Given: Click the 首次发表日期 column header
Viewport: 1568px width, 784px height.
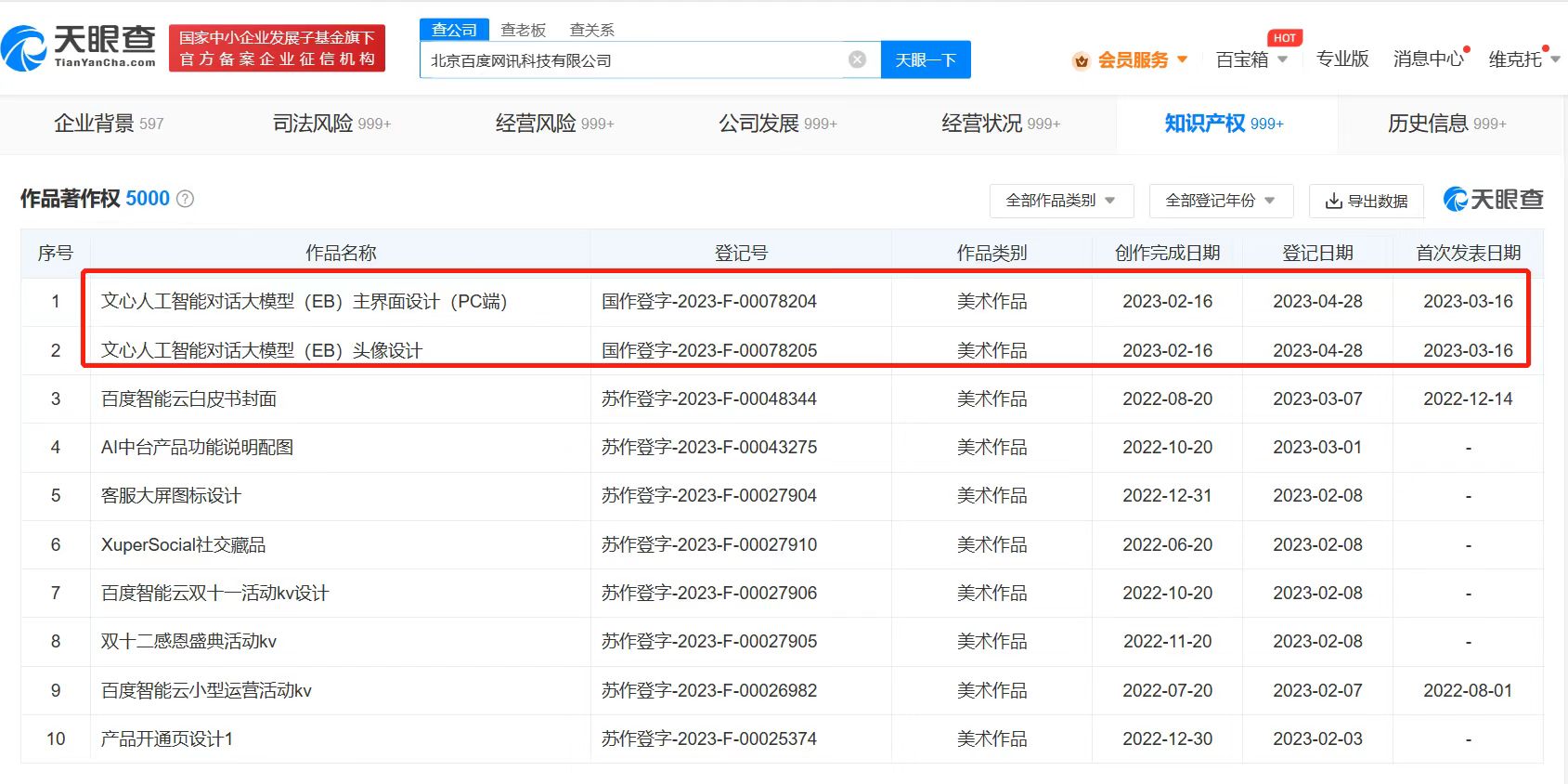Looking at the screenshot, I should tap(1468, 253).
